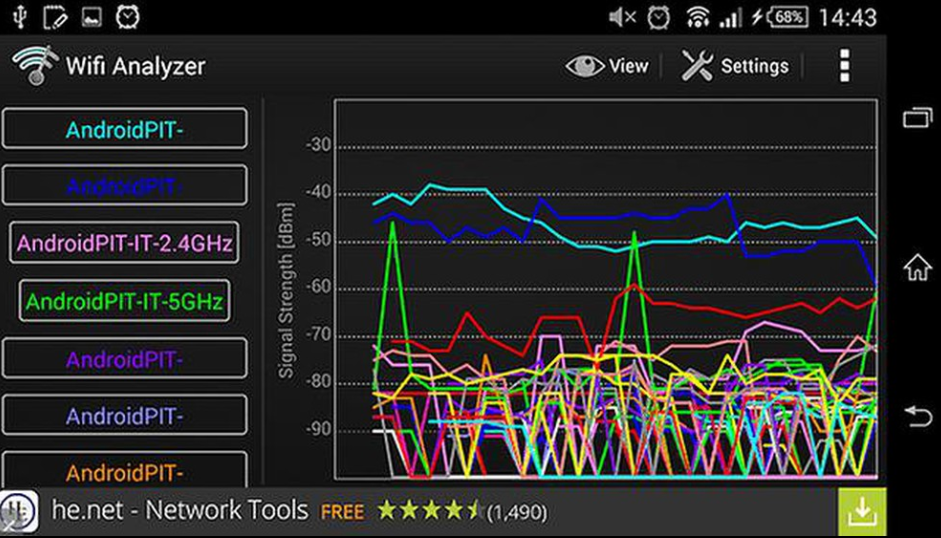Tap the -90 dBm axis label
Image resolution: width=941 pixels, height=538 pixels.
tap(319, 429)
